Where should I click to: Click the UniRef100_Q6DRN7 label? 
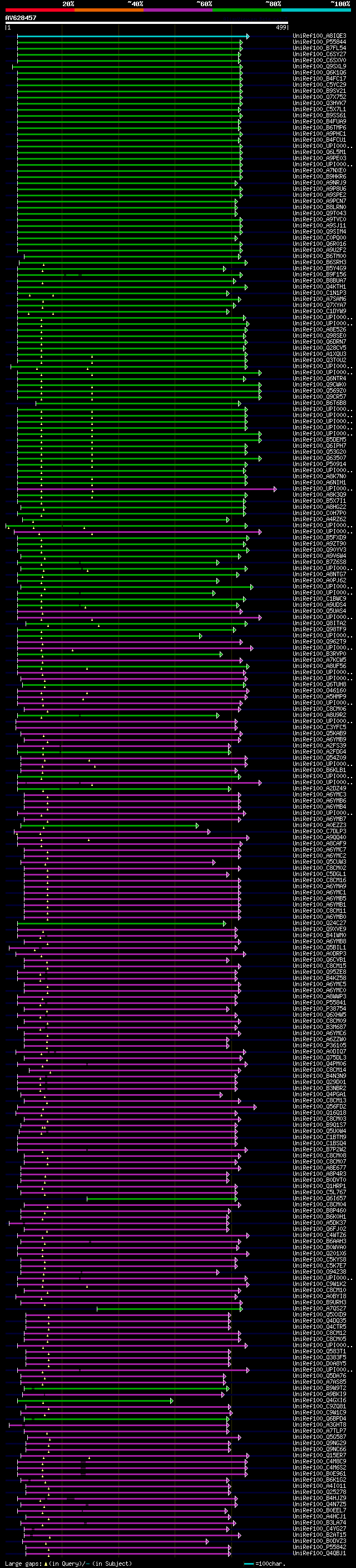click(x=319, y=342)
